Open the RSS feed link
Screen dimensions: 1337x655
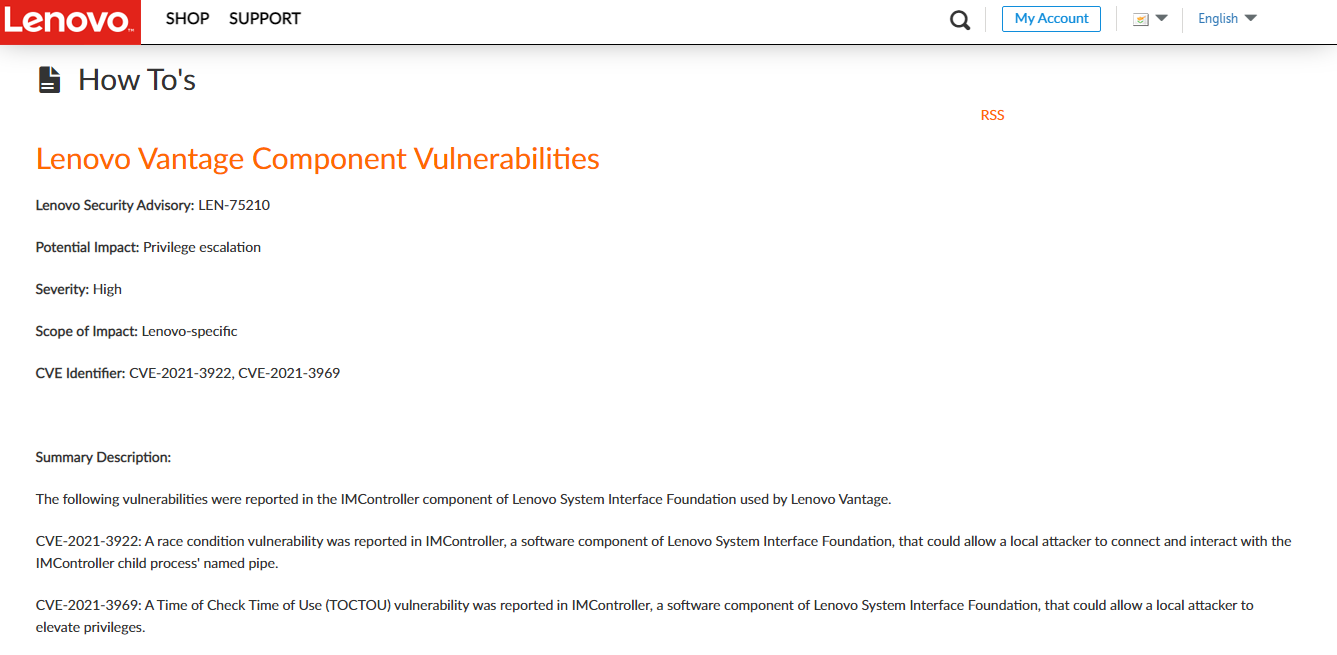click(x=992, y=115)
